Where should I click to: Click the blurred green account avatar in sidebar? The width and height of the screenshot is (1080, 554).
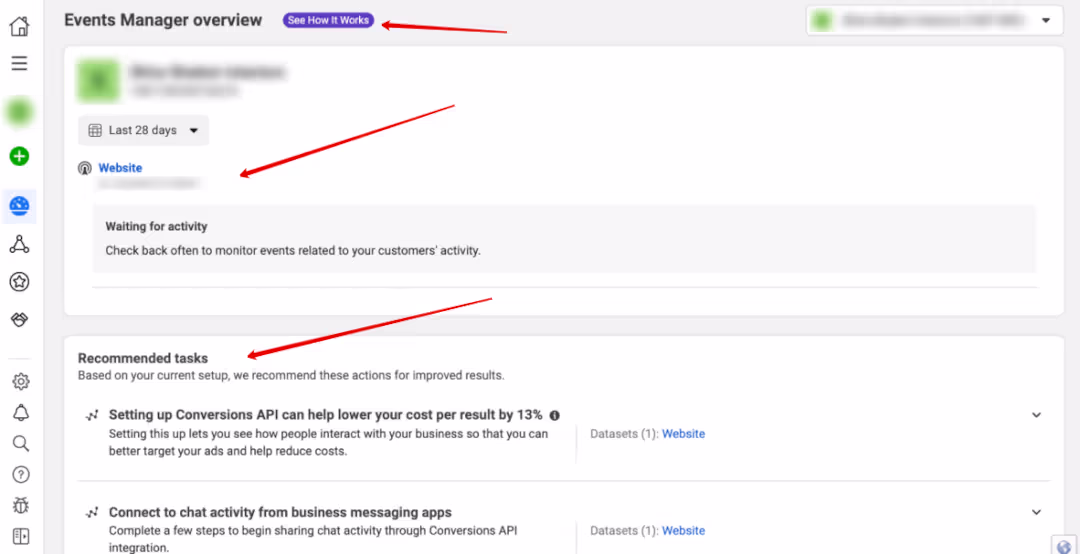click(x=19, y=112)
